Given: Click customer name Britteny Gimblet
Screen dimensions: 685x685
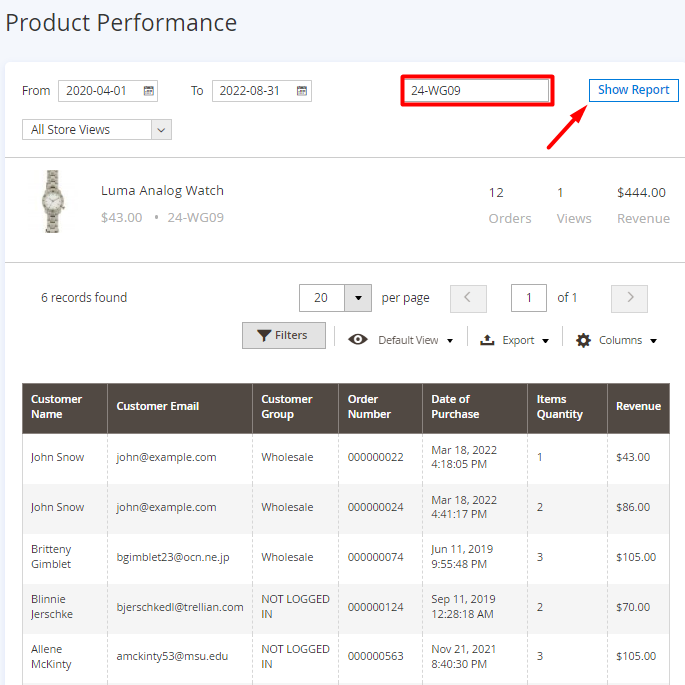Looking at the screenshot, I should [51, 557].
